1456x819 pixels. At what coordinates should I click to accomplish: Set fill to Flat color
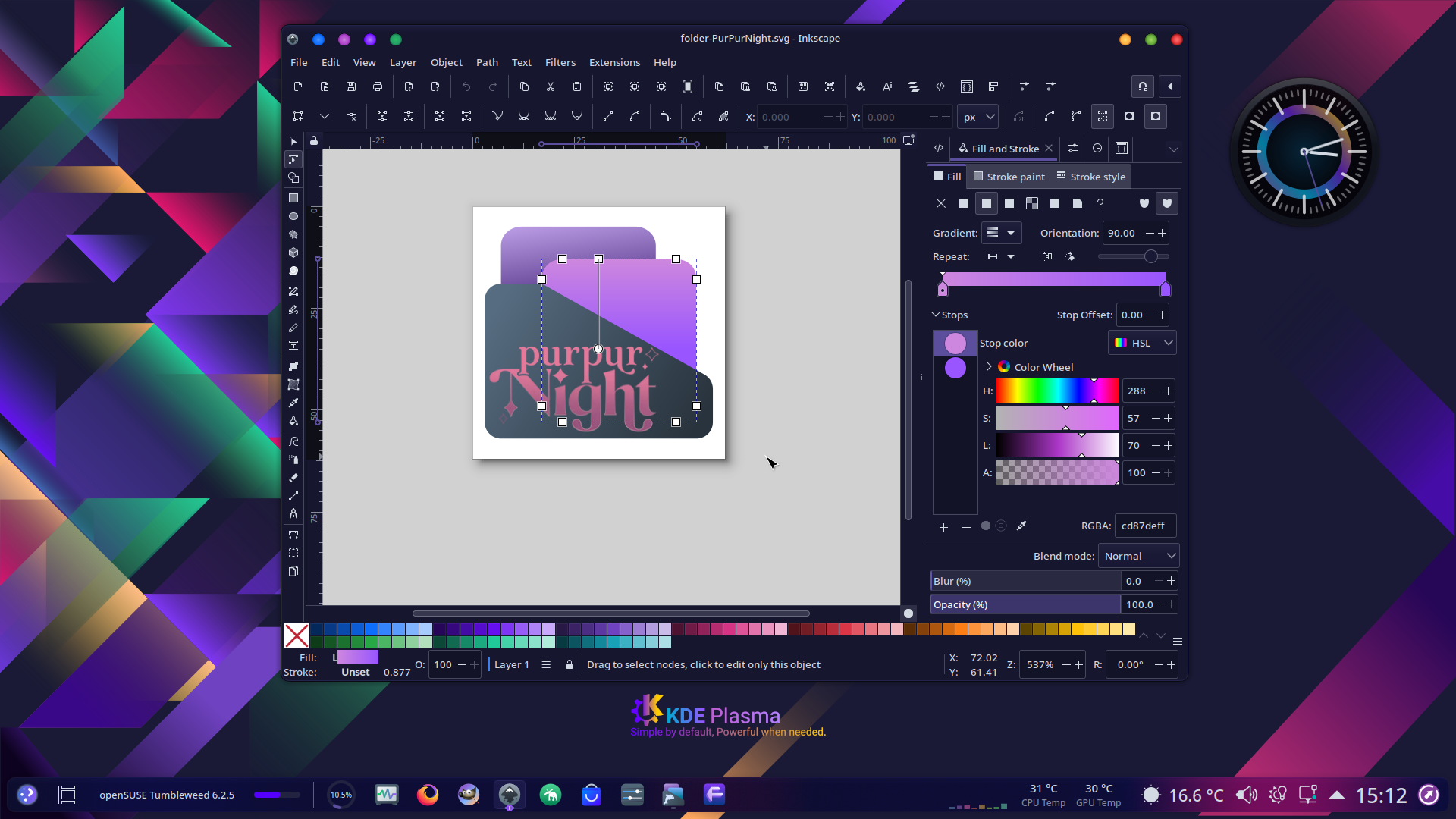click(964, 203)
